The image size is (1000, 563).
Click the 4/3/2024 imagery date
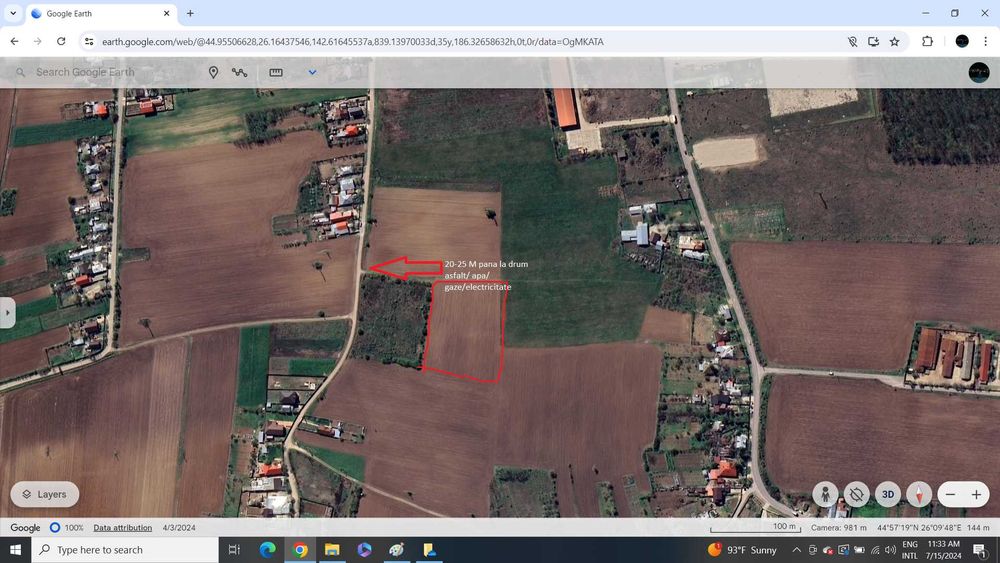coord(179,528)
